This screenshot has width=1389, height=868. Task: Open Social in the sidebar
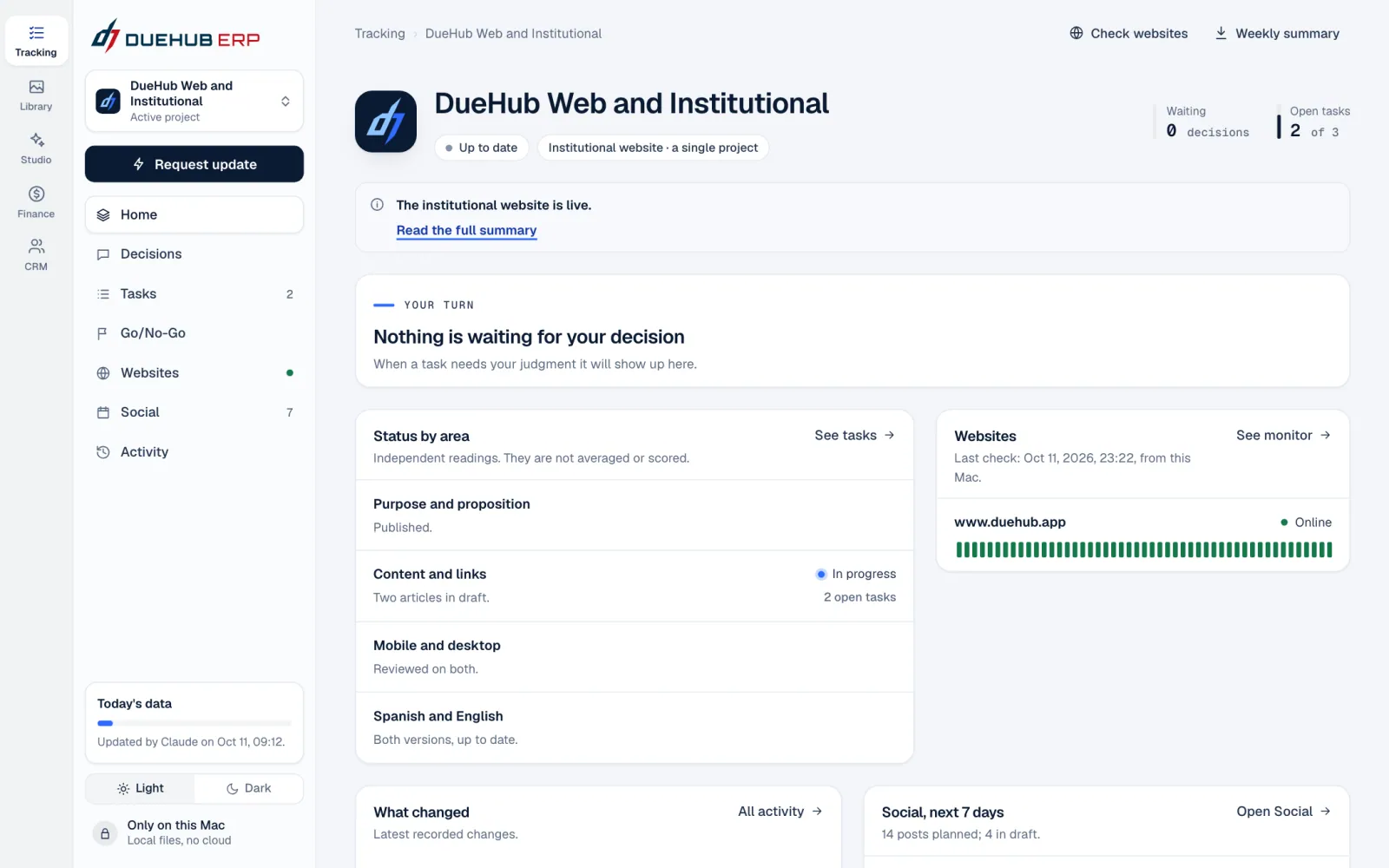coord(194,412)
